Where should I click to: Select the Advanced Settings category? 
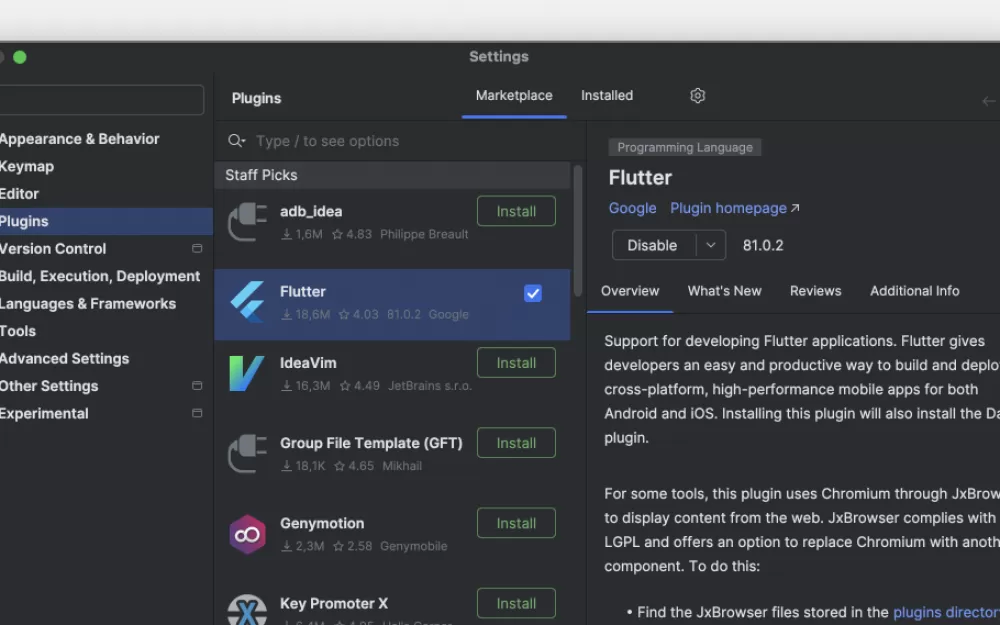click(64, 358)
